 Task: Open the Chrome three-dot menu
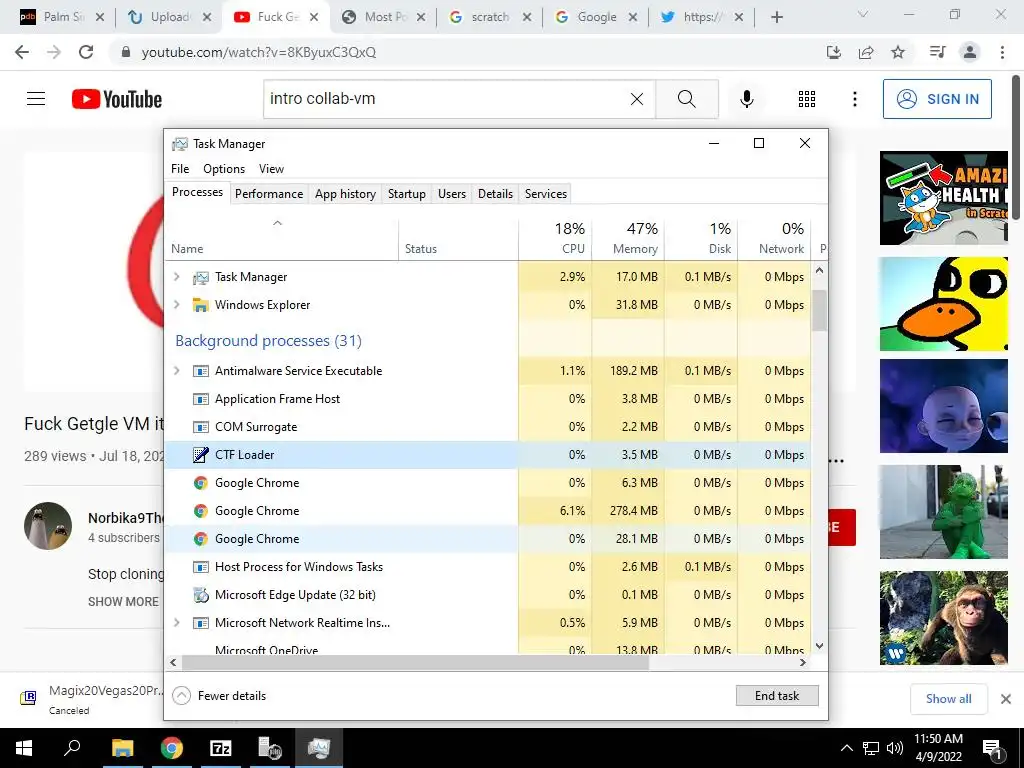click(x=1002, y=52)
